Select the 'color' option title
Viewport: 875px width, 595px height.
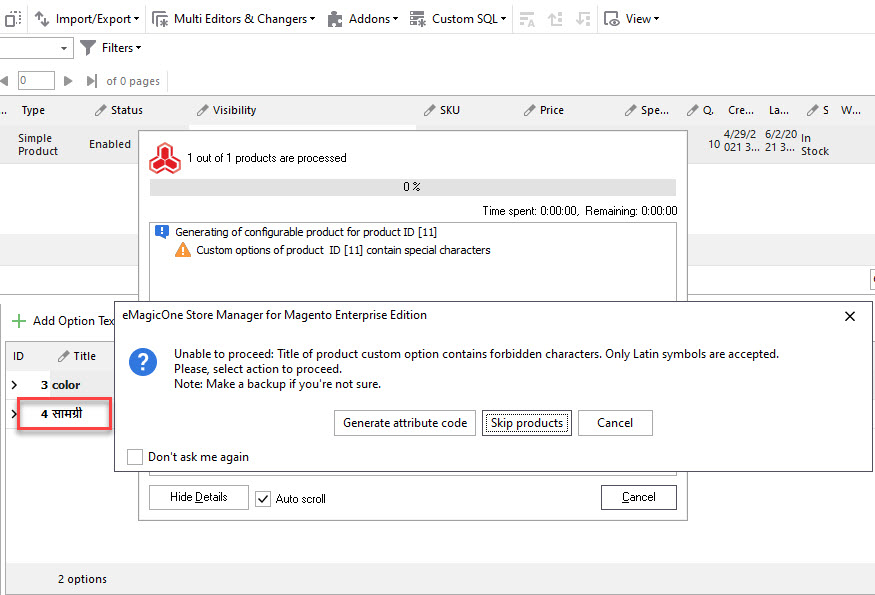pos(66,385)
